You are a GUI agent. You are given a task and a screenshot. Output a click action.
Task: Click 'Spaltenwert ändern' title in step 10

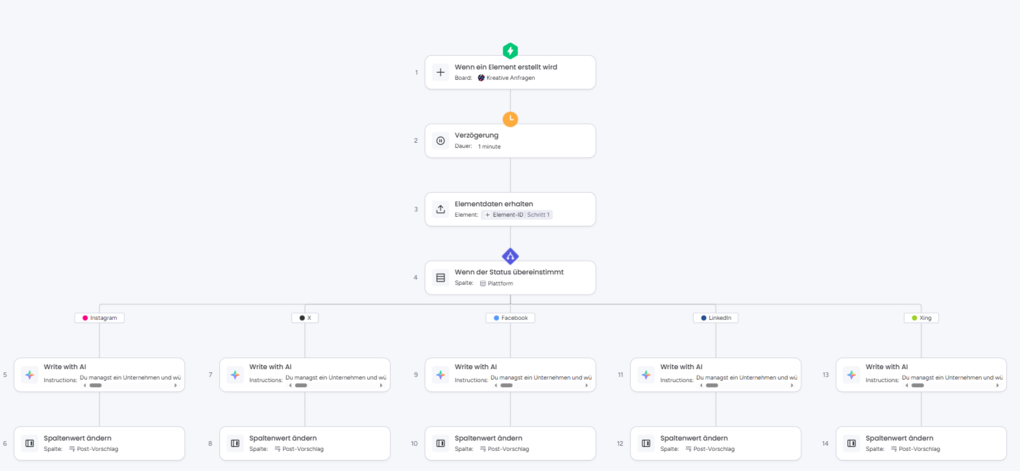click(x=489, y=438)
